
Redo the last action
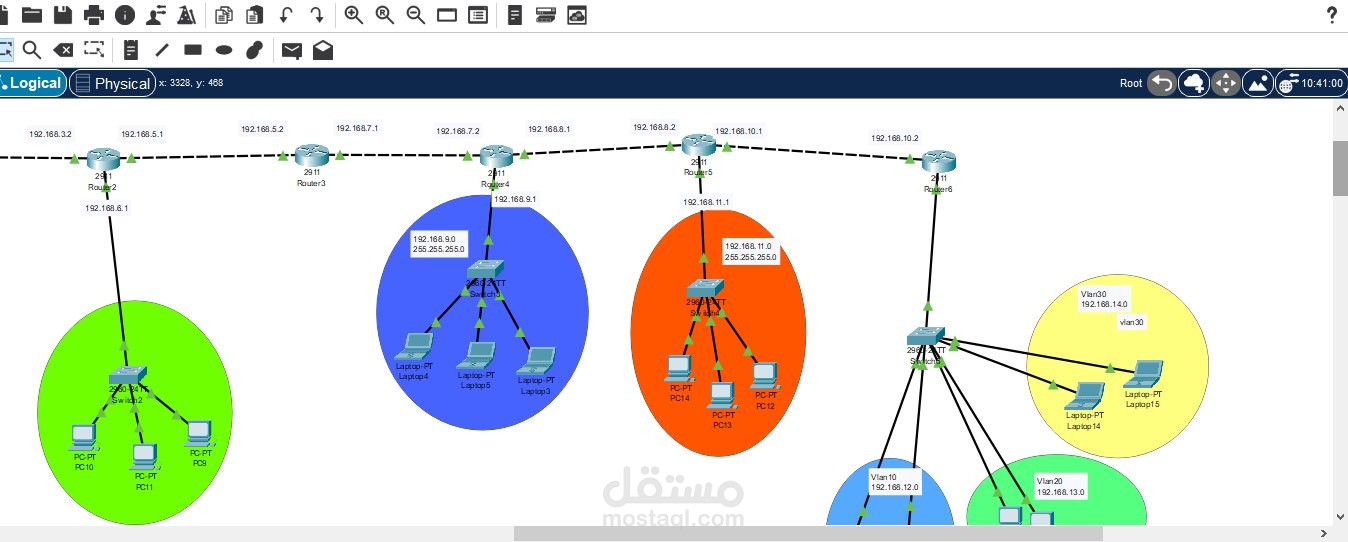tap(317, 14)
